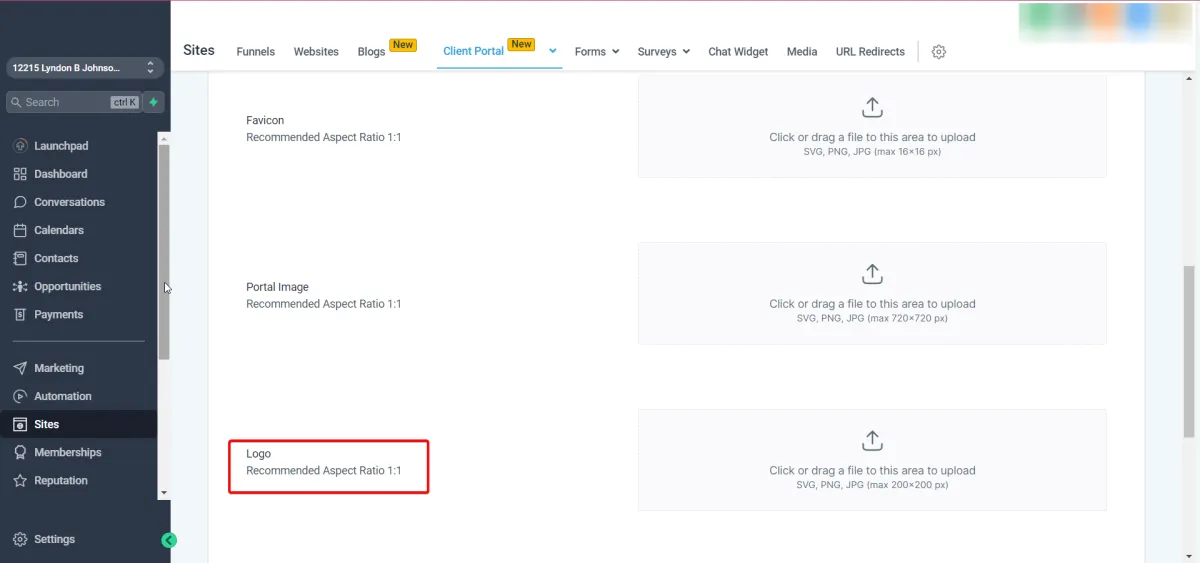1200x563 pixels.
Task: Click the search magnifier icon
Action: pos(16,102)
